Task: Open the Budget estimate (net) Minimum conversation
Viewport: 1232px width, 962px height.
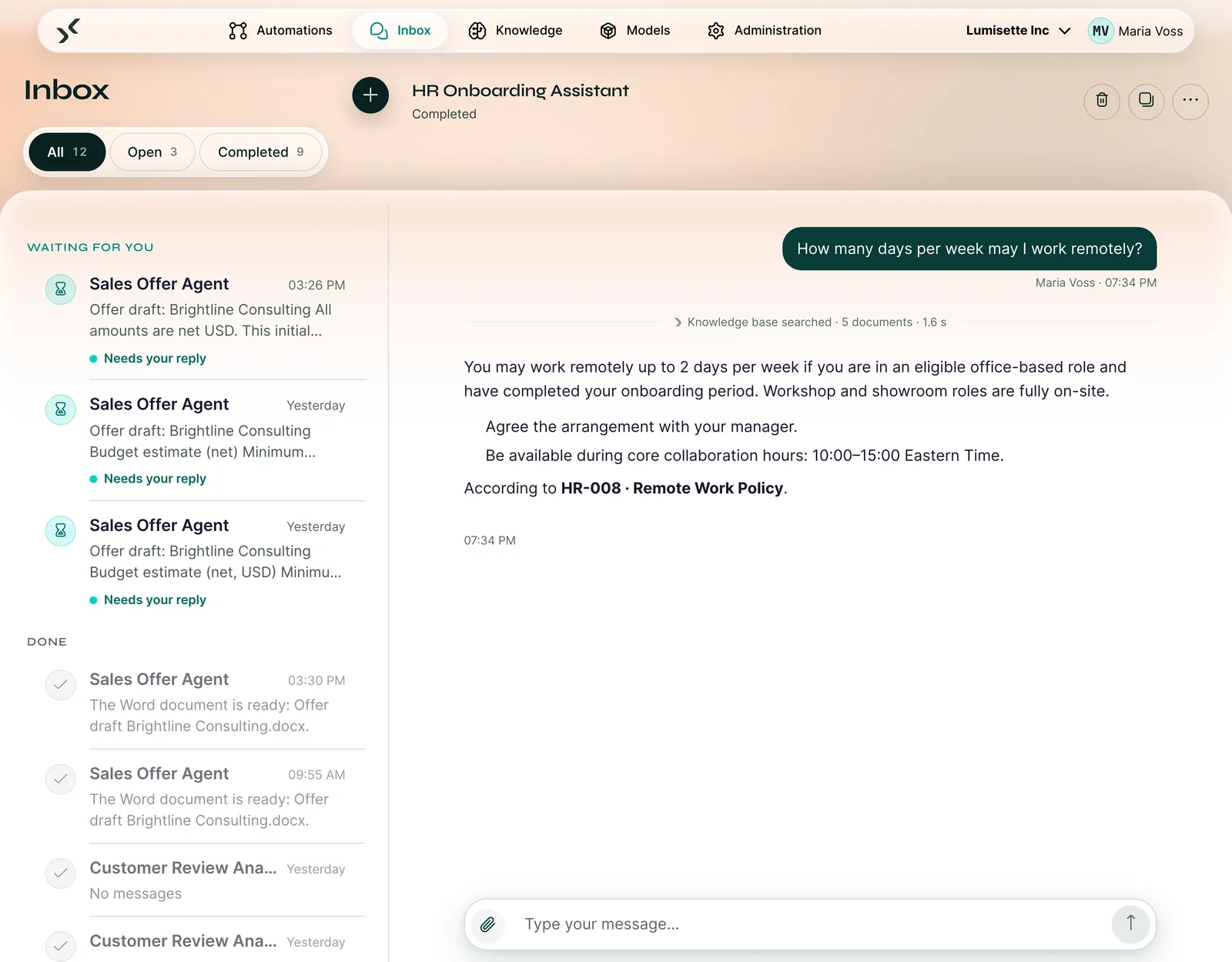Action: [205, 440]
